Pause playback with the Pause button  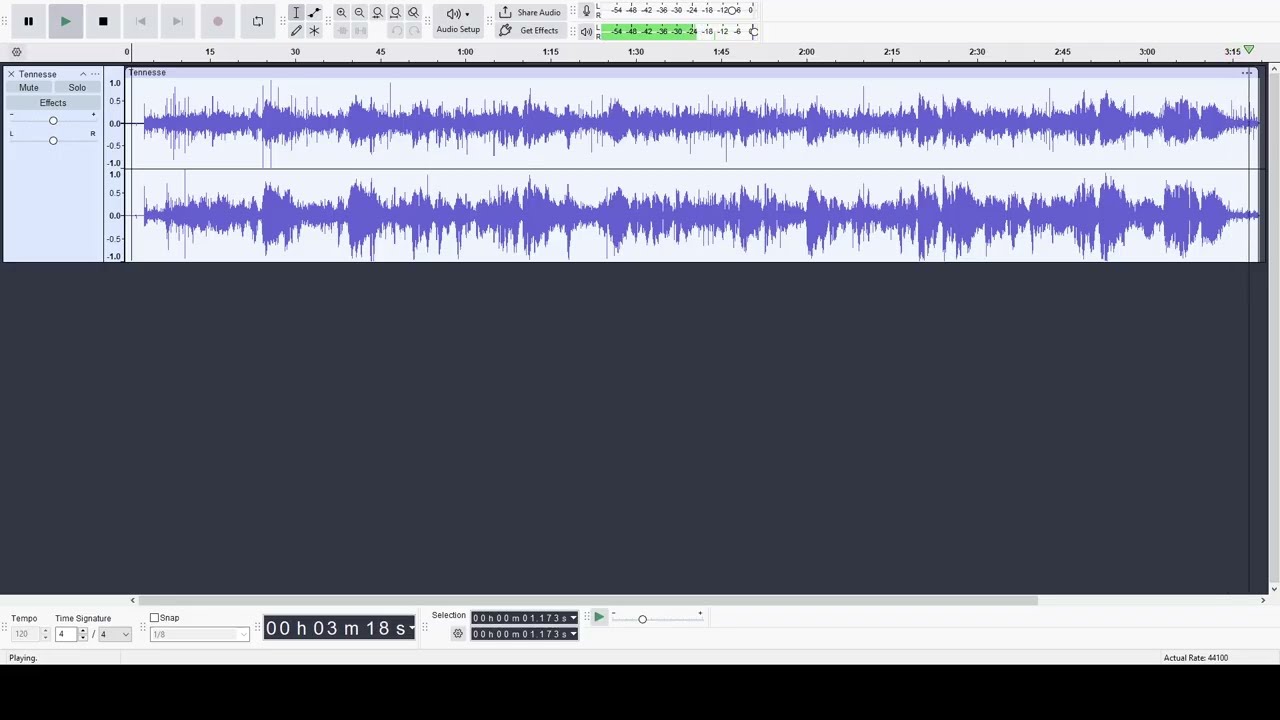coord(28,21)
